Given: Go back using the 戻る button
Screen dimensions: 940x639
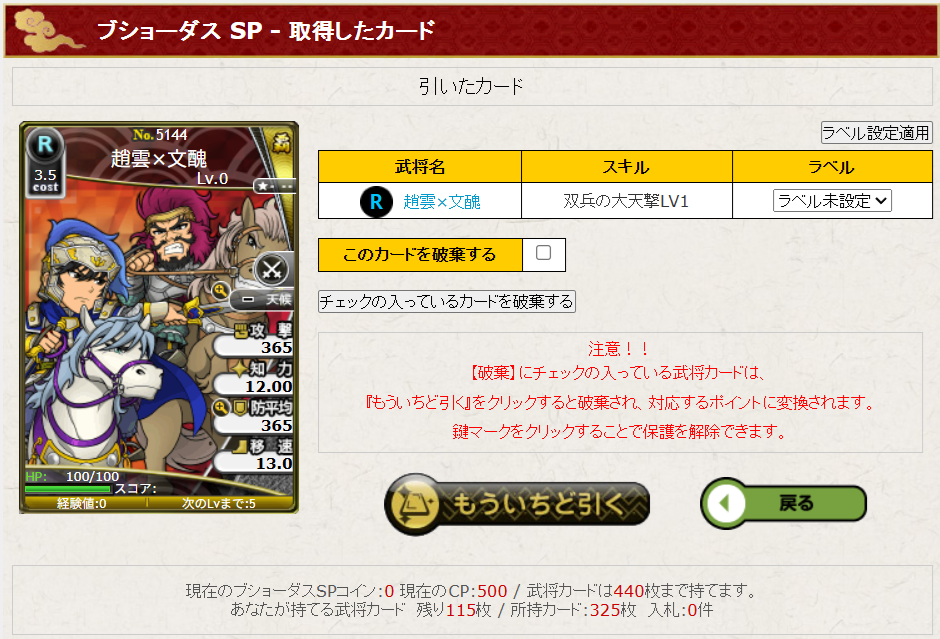Looking at the screenshot, I should pos(784,503).
